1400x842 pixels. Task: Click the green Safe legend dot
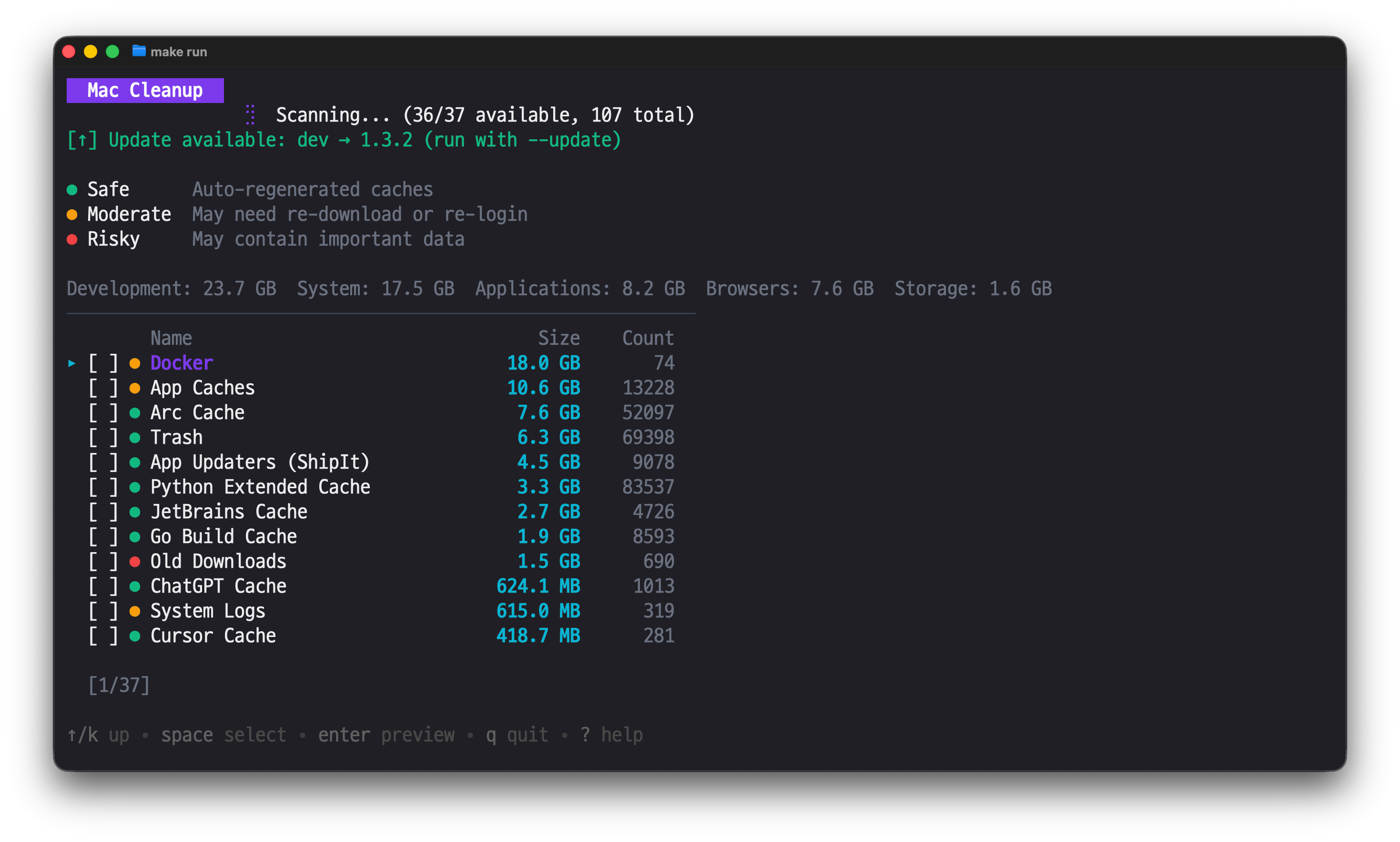[x=72, y=189]
